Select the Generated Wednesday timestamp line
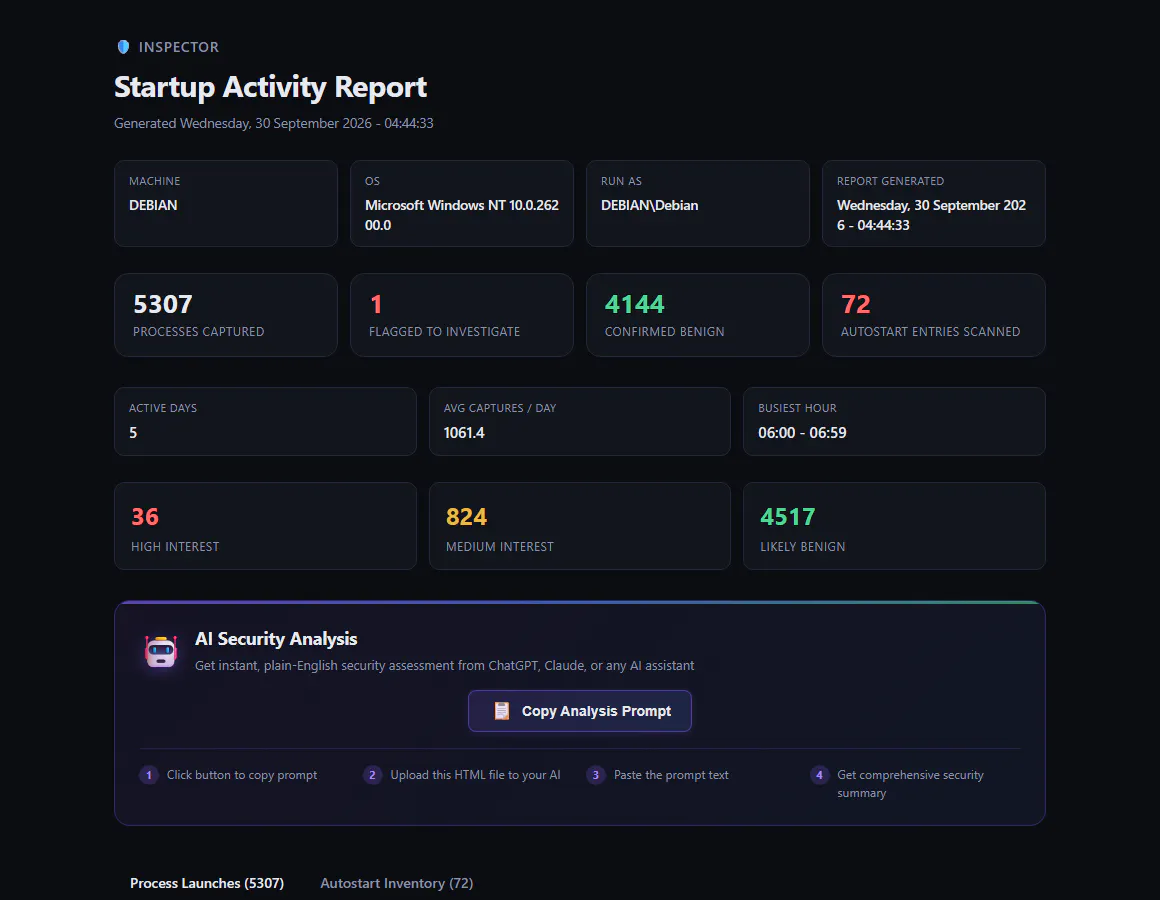The height and width of the screenshot is (900, 1160). tap(274, 124)
